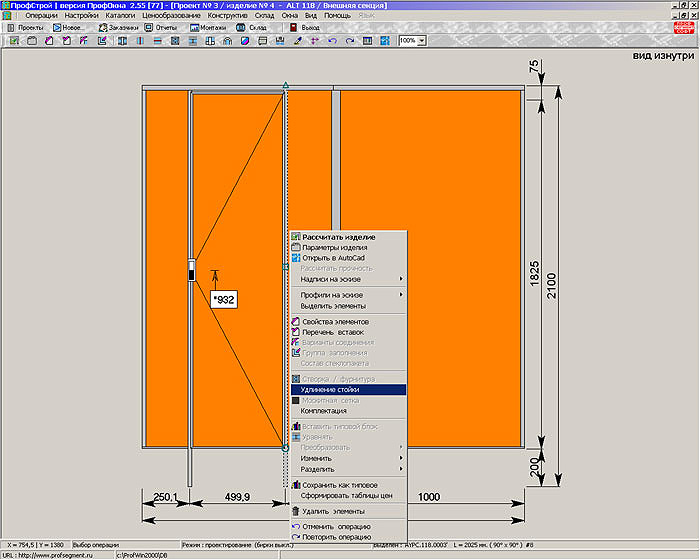
Task: Select Рассчитать изделие in context menu
Action: 339,237
